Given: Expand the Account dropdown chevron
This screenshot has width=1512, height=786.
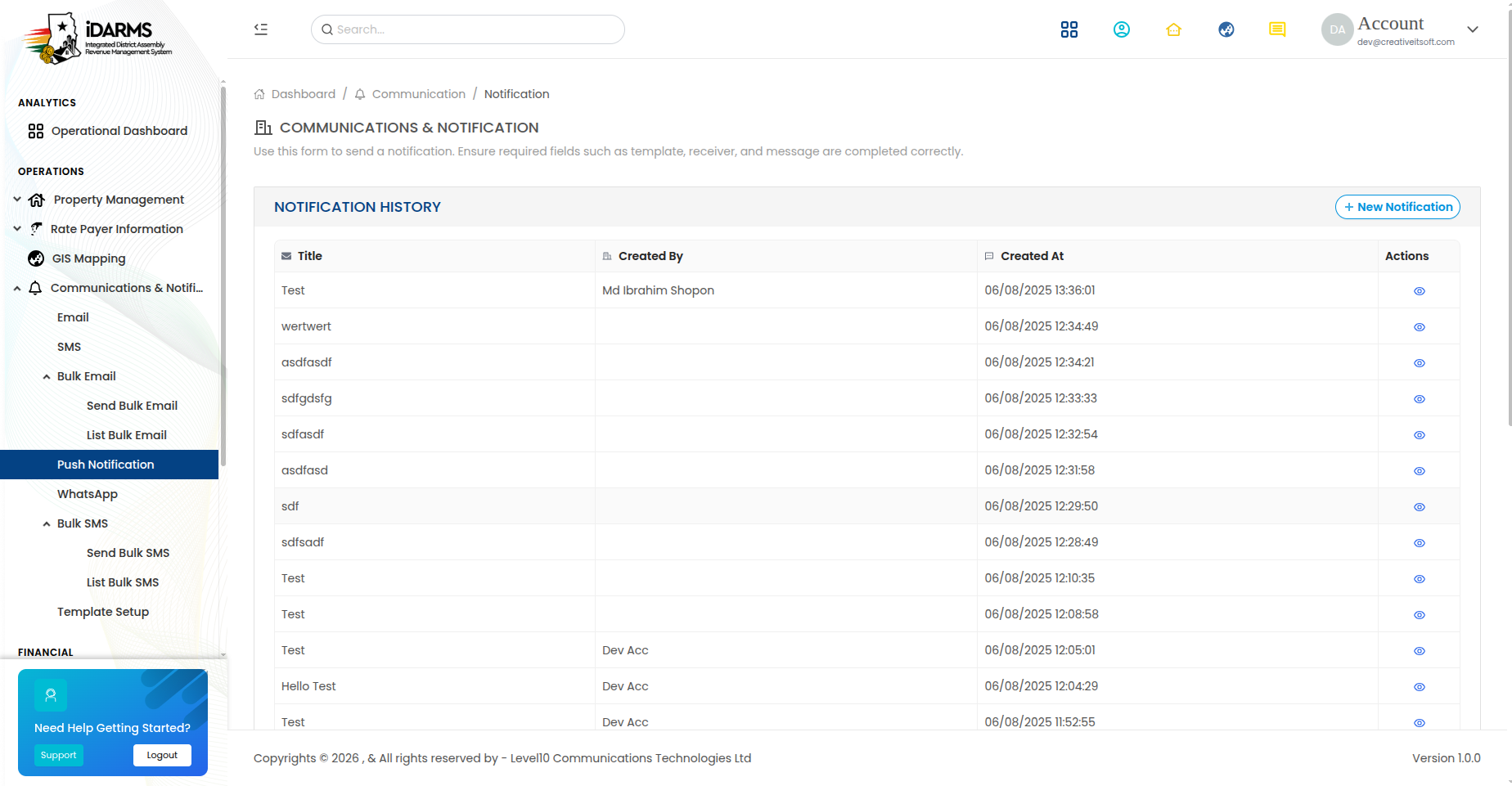Looking at the screenshot, I should pyautogui.click(x=1473, y=29).
